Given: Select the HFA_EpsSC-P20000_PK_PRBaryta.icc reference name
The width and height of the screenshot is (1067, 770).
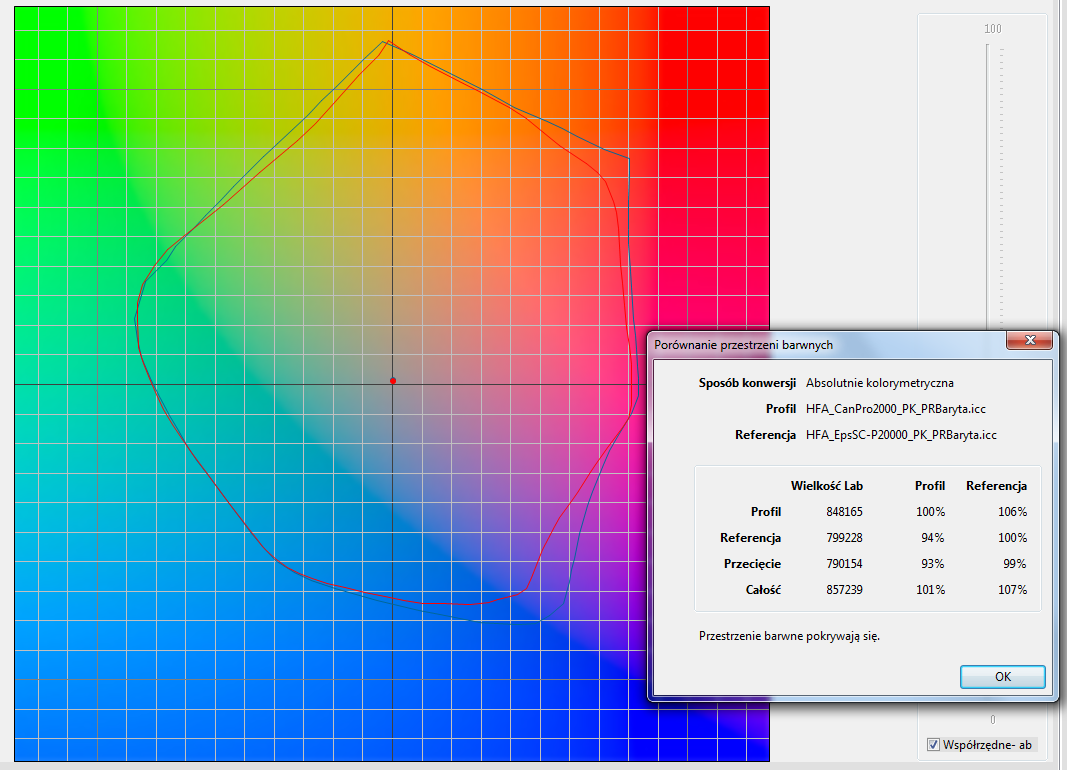Looking at the screenshot, I should point(901,435).
